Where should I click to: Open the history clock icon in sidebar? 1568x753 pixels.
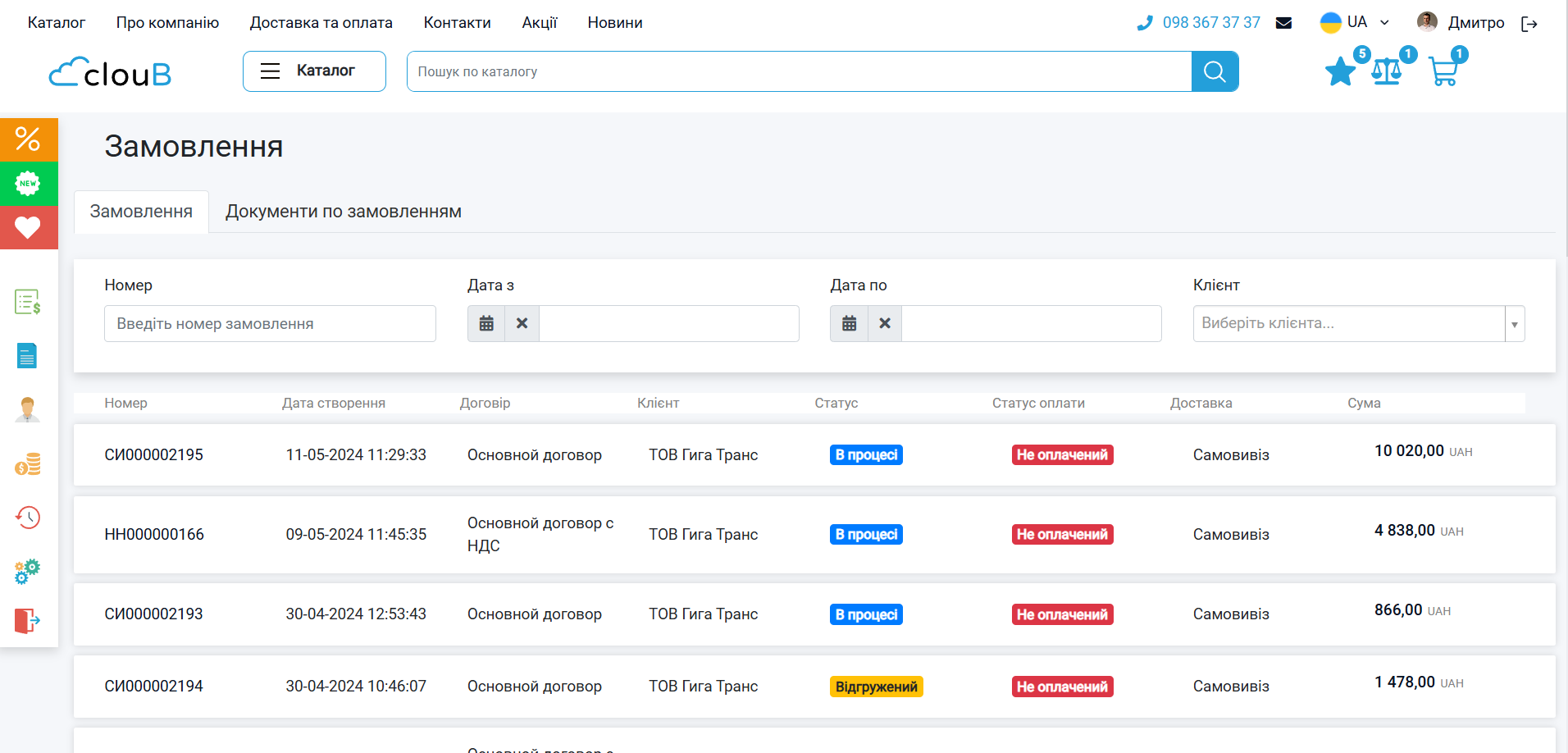click(x=28, y=518)
